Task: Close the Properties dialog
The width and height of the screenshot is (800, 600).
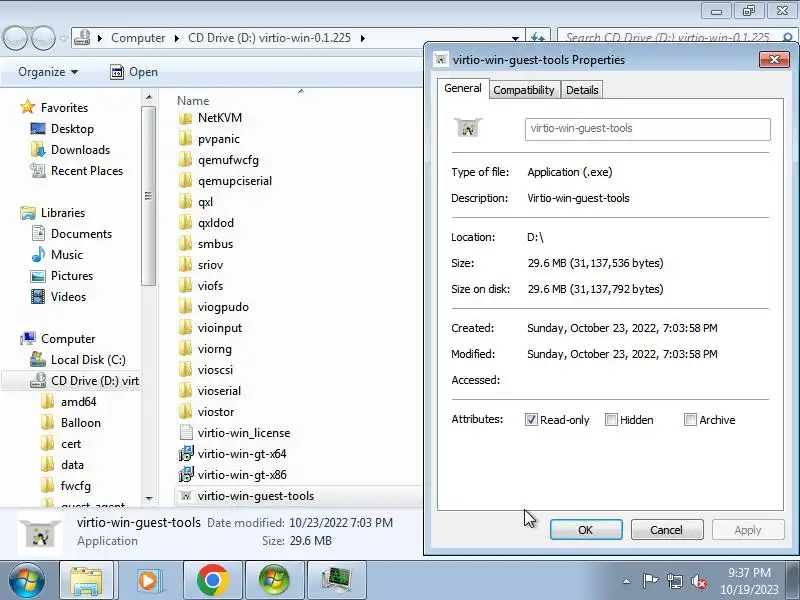Action: pyautogui.click(x=774, y=59)
